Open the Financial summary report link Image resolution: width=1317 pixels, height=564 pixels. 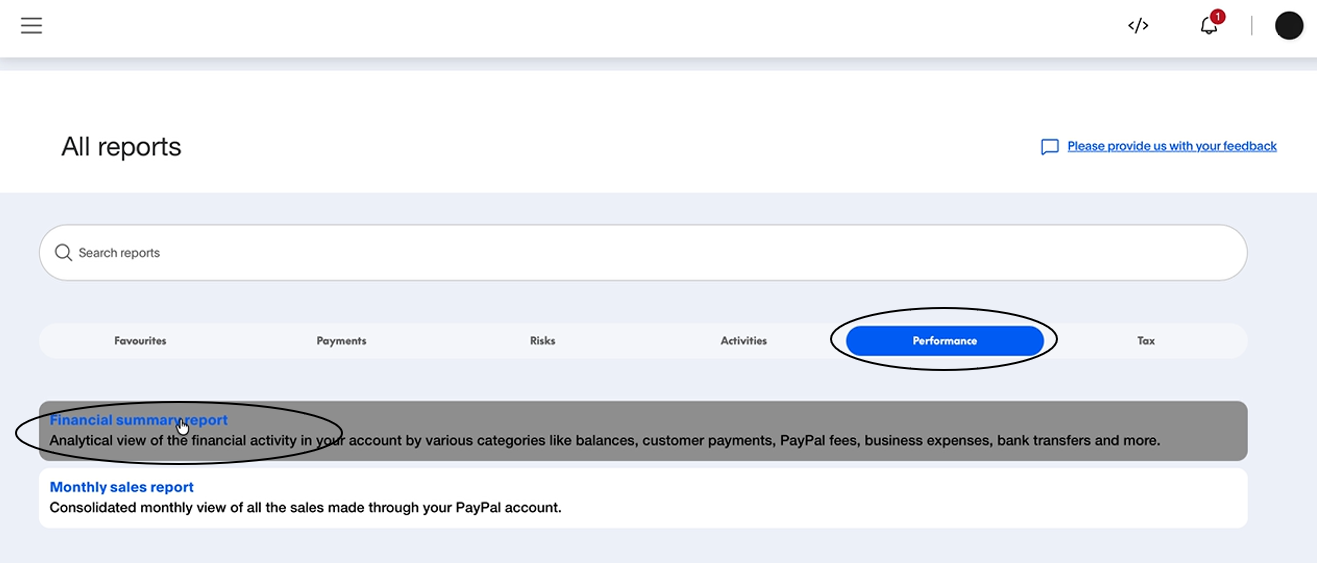point(139,420)
